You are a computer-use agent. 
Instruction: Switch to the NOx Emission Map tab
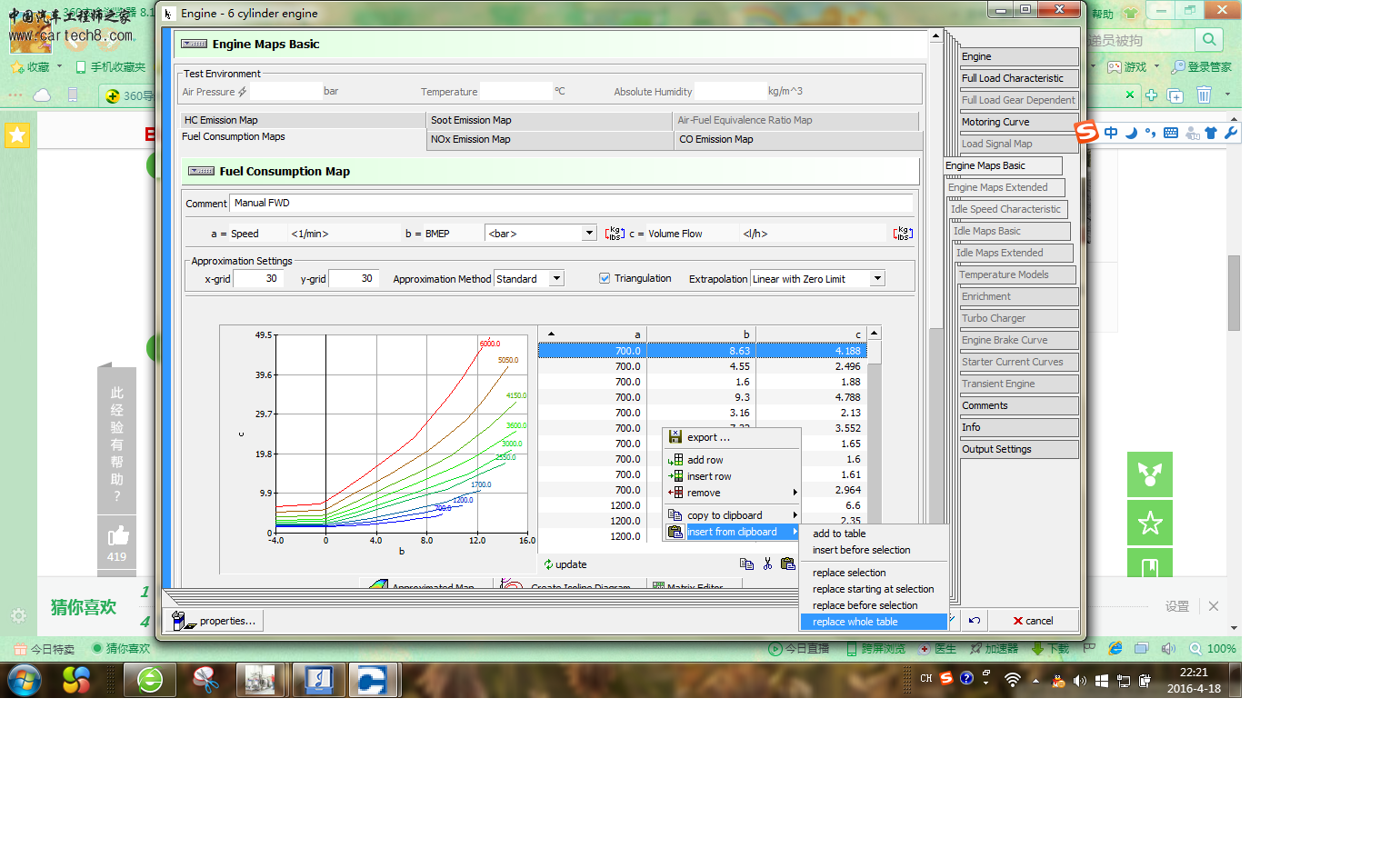click(549, 139)
